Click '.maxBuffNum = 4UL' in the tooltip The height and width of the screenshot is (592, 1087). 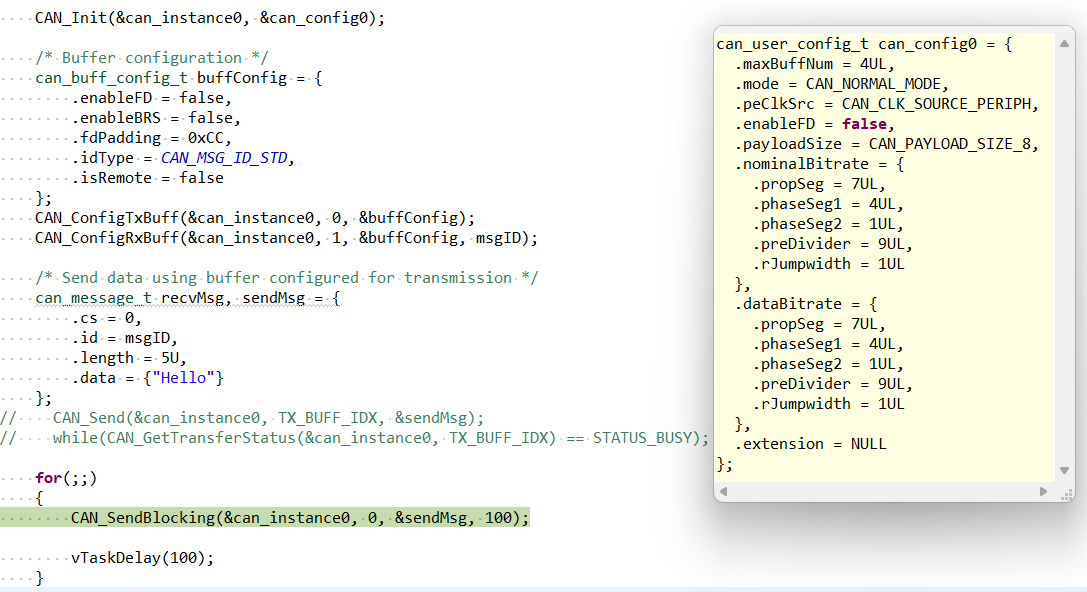tap(810, 64)
